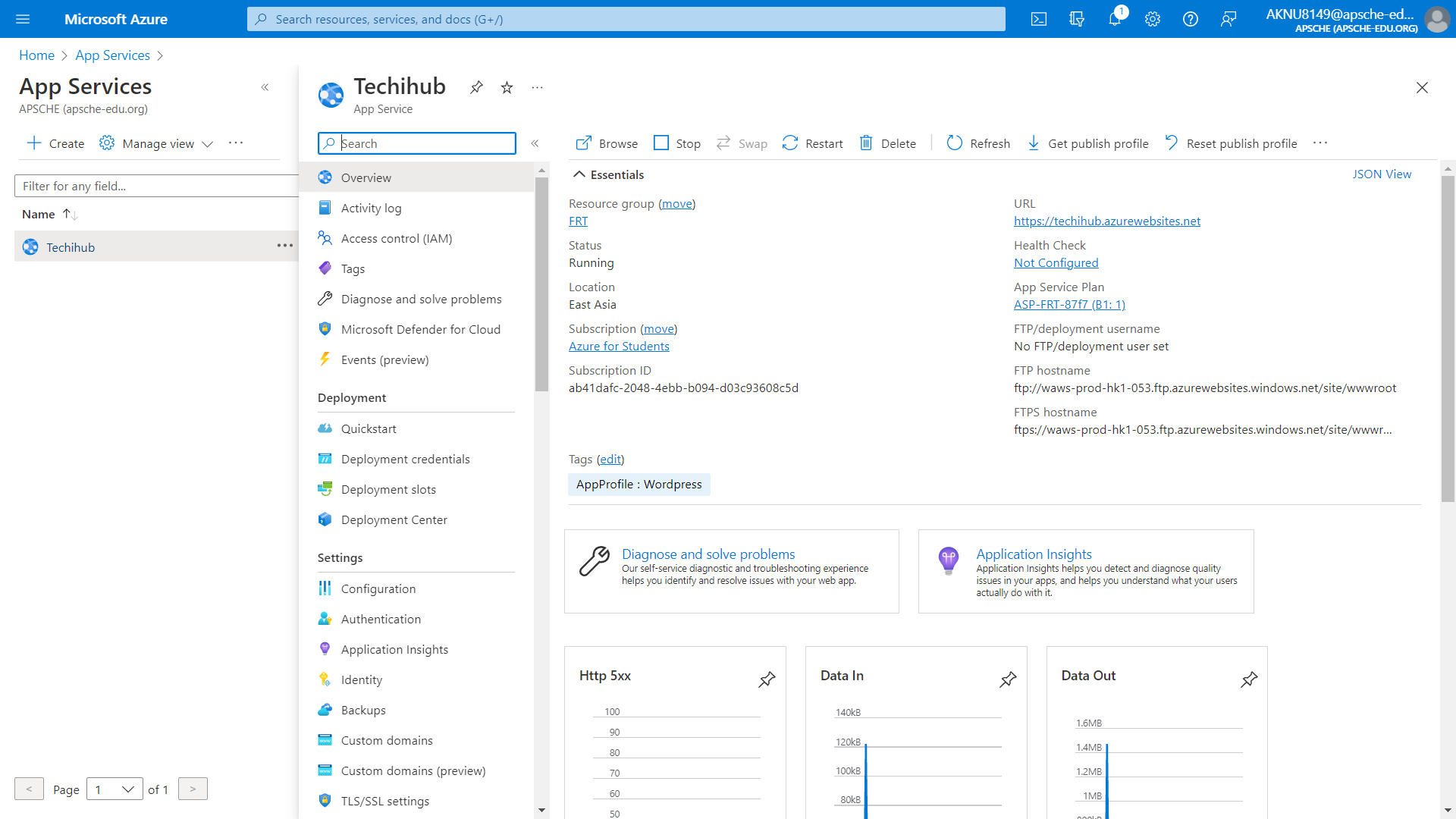Image resolution: width=1456 pixels, height=819 pixels.
Task: Collapse the Essentials section
Action: pos(579,174)
